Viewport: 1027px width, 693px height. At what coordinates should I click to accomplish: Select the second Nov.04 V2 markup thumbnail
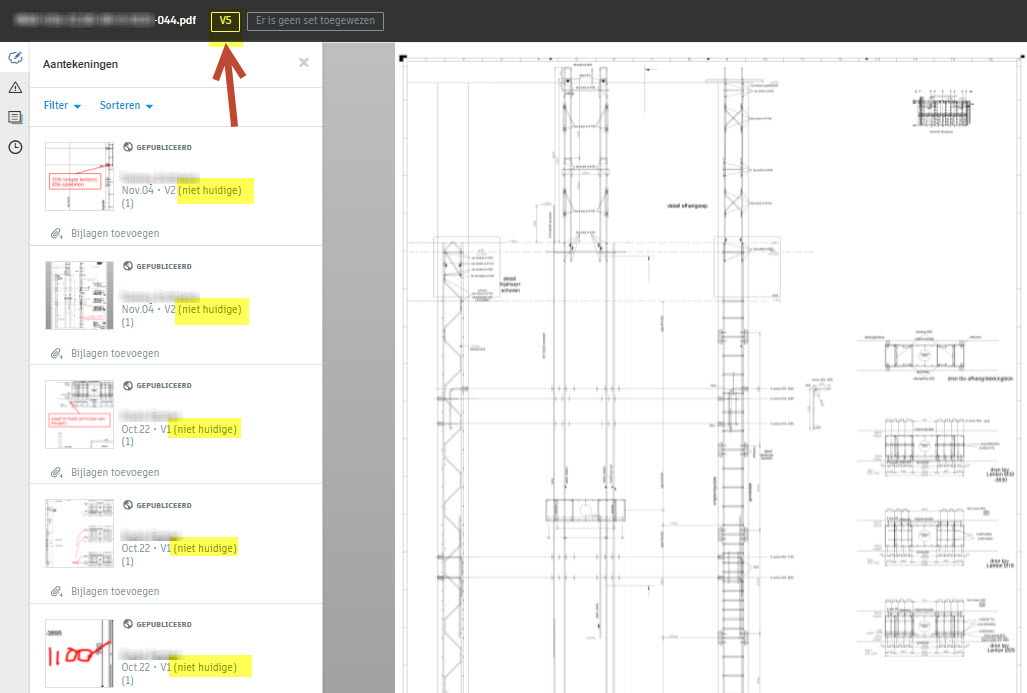[79, 295]
